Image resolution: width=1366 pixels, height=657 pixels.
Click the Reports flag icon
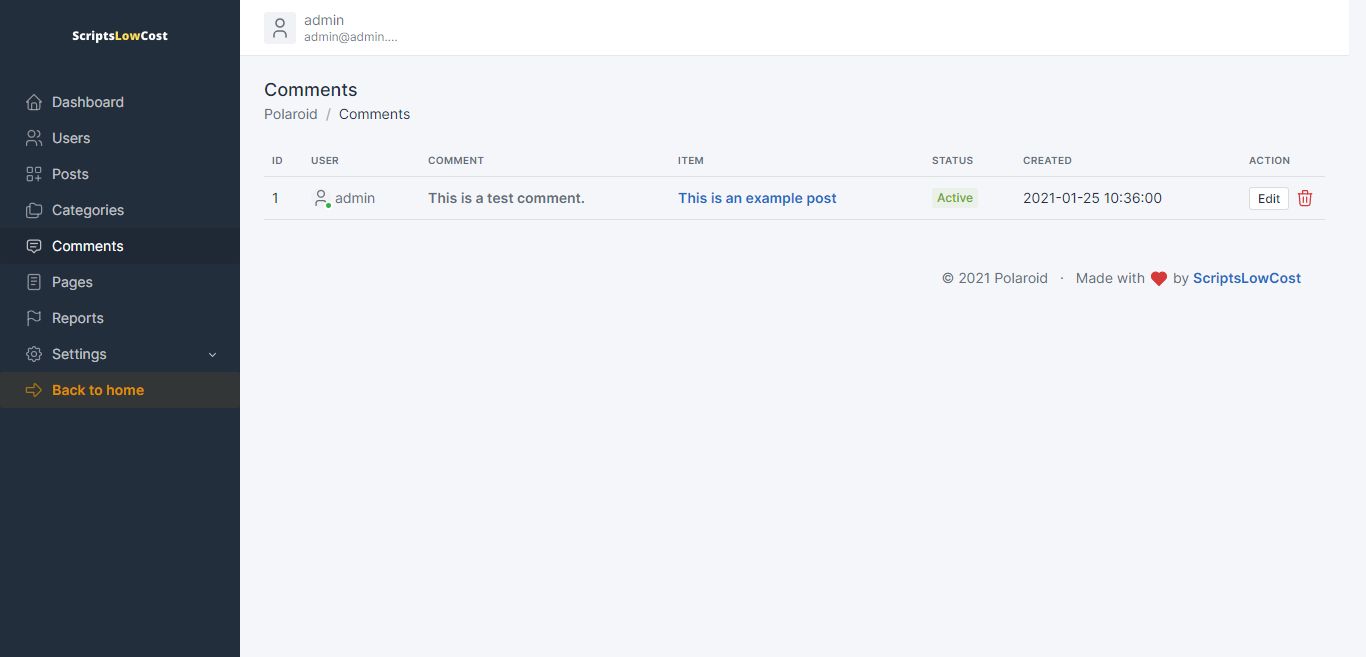[x=34, y=318]
